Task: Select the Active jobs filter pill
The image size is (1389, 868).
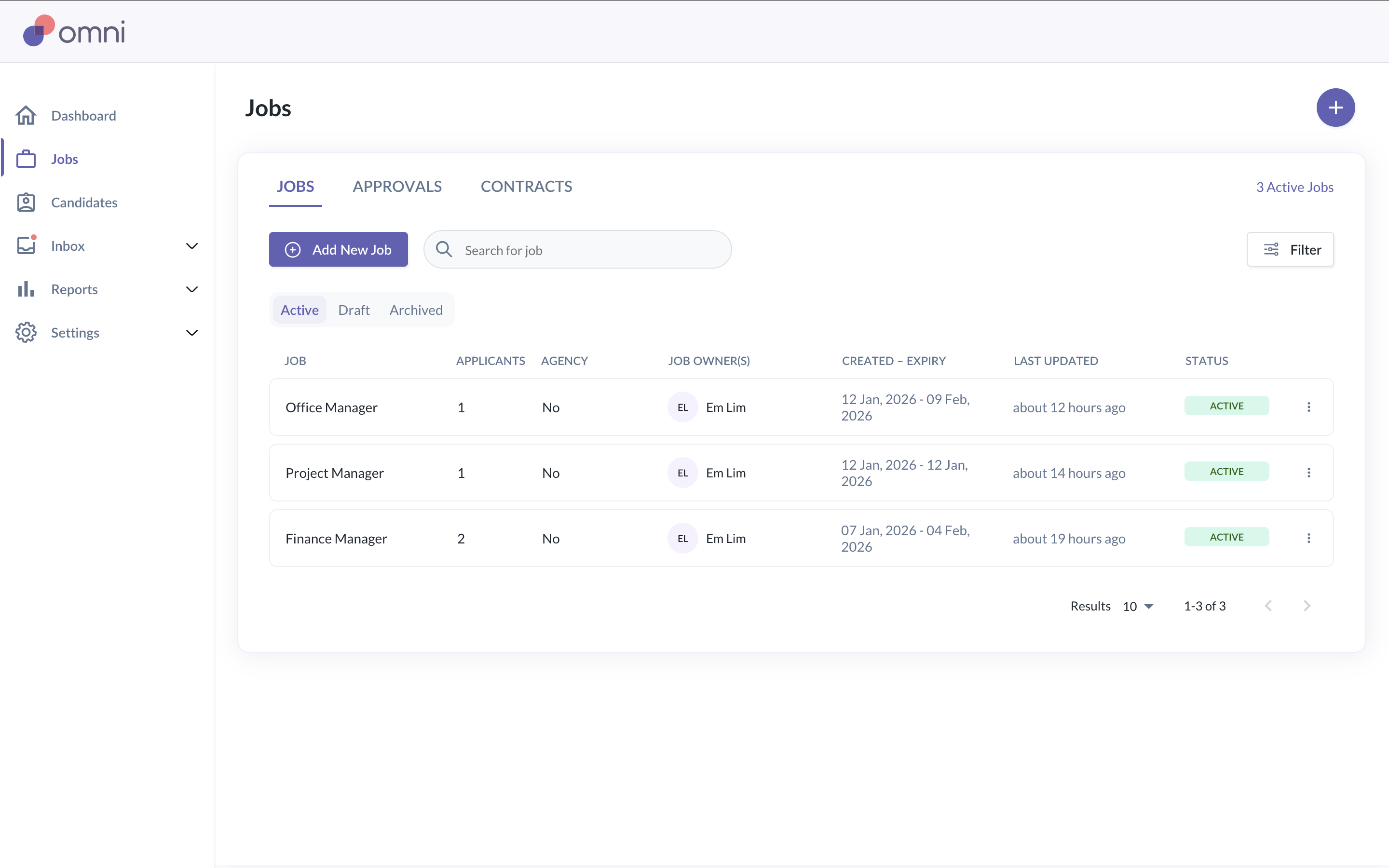Action: coord(299,310)
